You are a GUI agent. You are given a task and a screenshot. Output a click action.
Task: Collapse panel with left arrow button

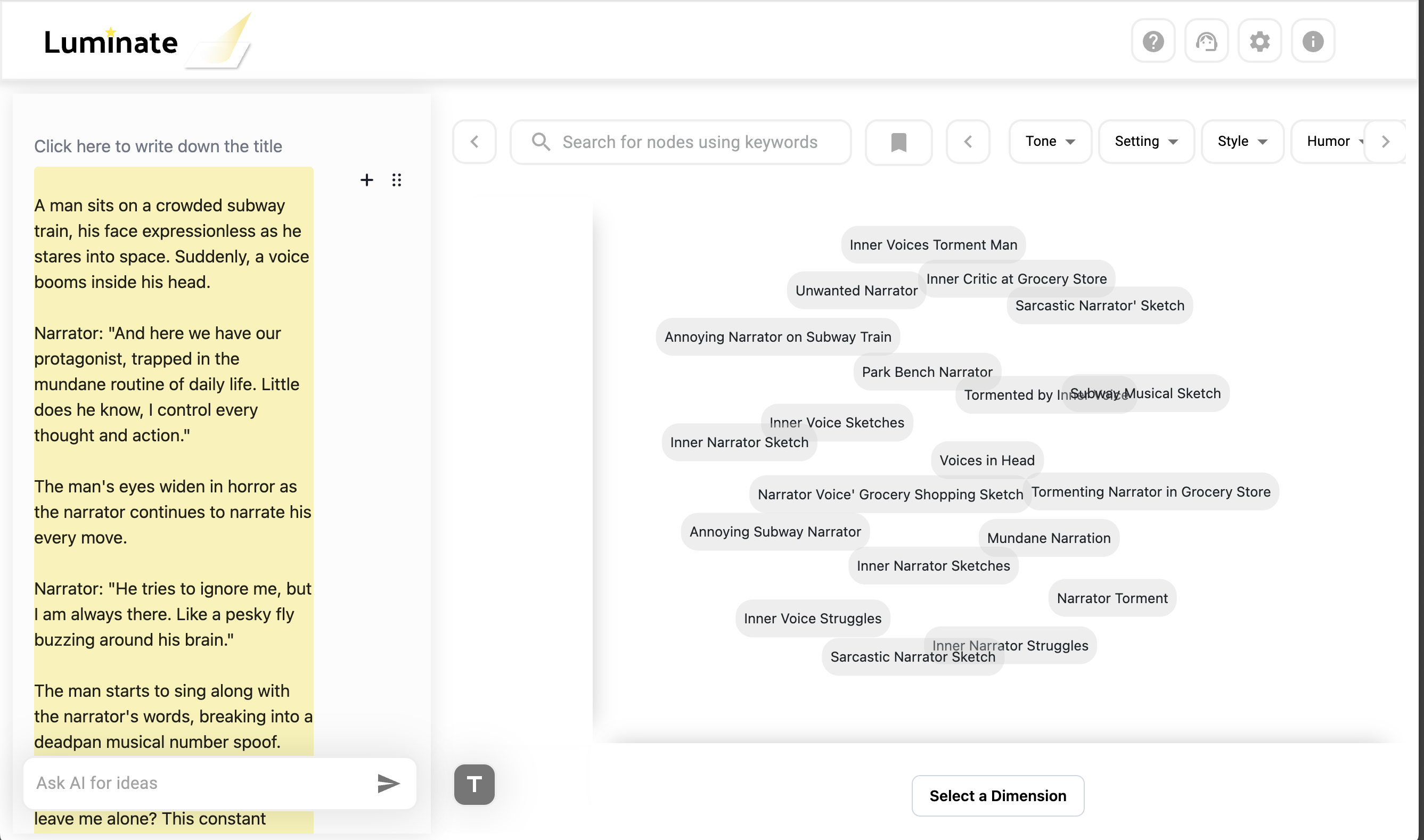pos(474,142)
